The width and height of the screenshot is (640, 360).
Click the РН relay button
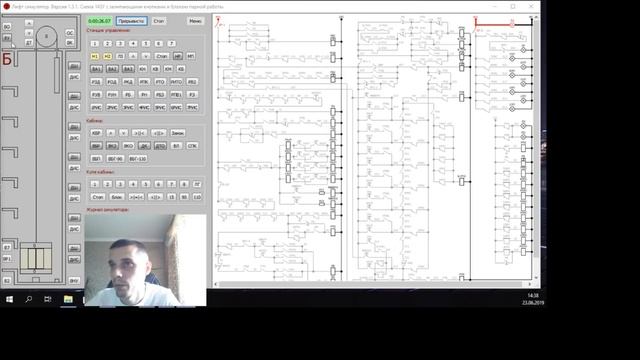(144, 94)
